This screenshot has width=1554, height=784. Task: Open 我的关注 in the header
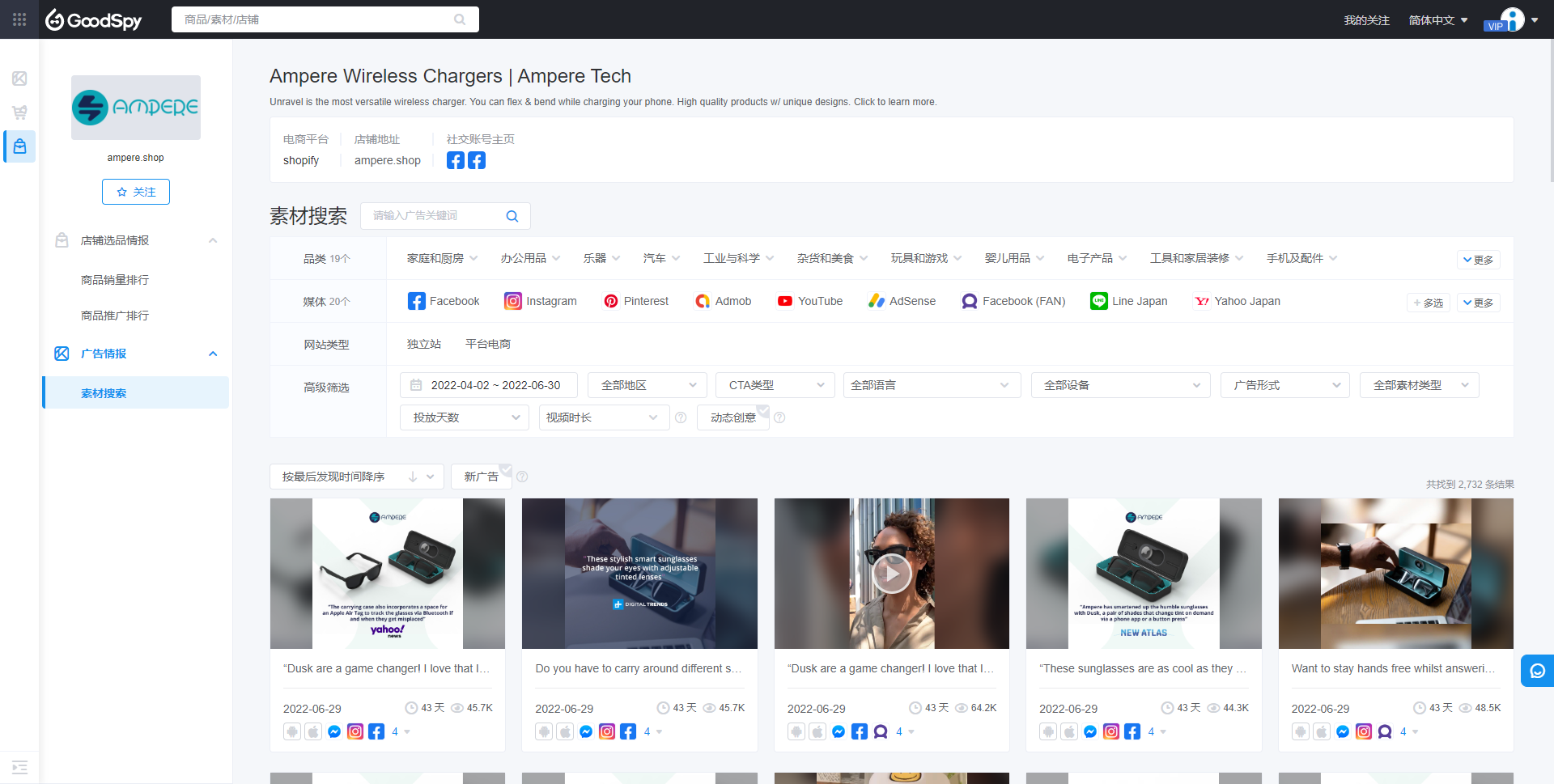pyautogui.click(x=1367, y=20)
